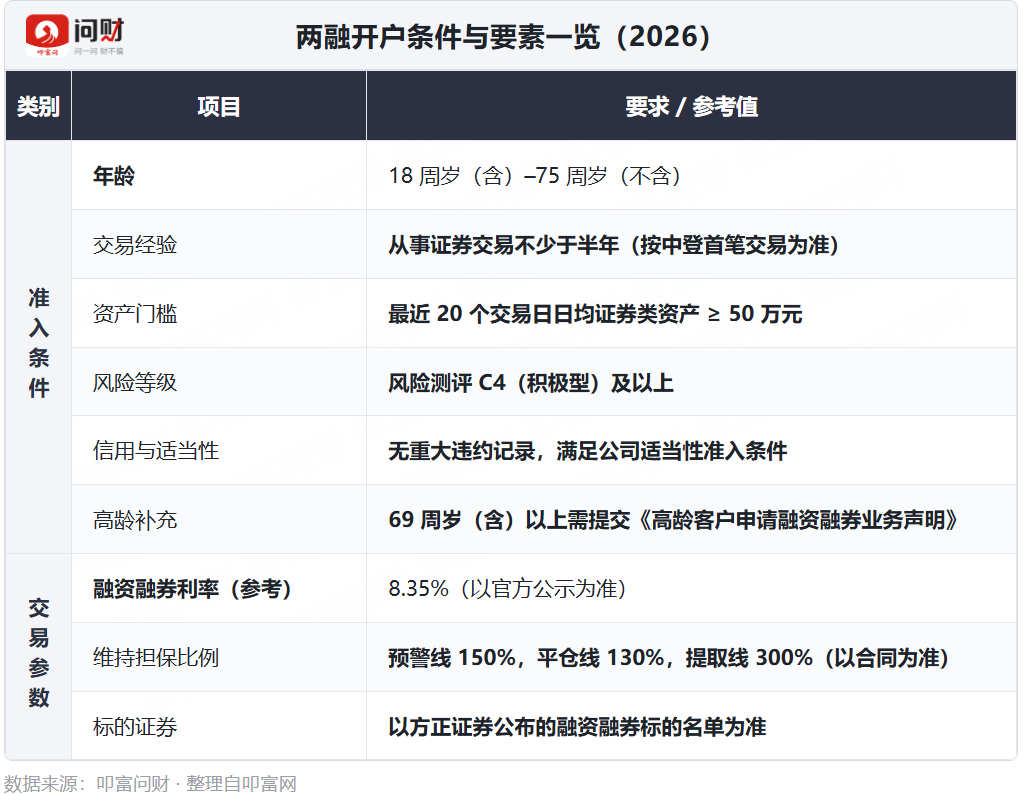Select the 维持担保比例 item cell
1023x795 pixels.
click(219, 657)
